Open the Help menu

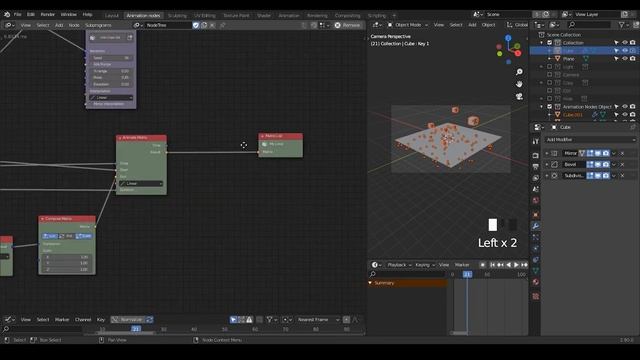pyautogui.click(x=87, y=14)
